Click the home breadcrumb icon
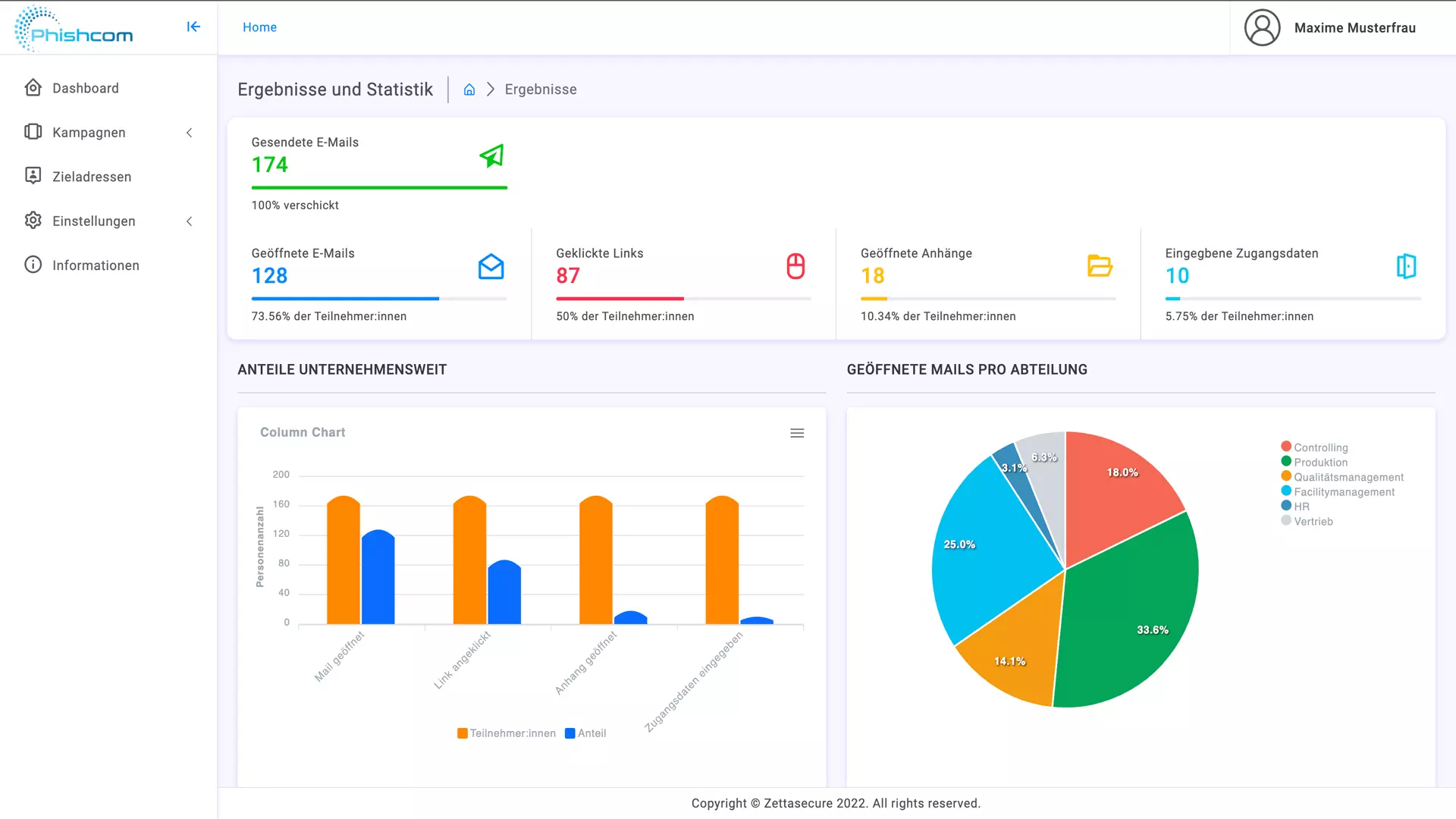Screen dimensions: 1456x819 (x=469, y=89)
